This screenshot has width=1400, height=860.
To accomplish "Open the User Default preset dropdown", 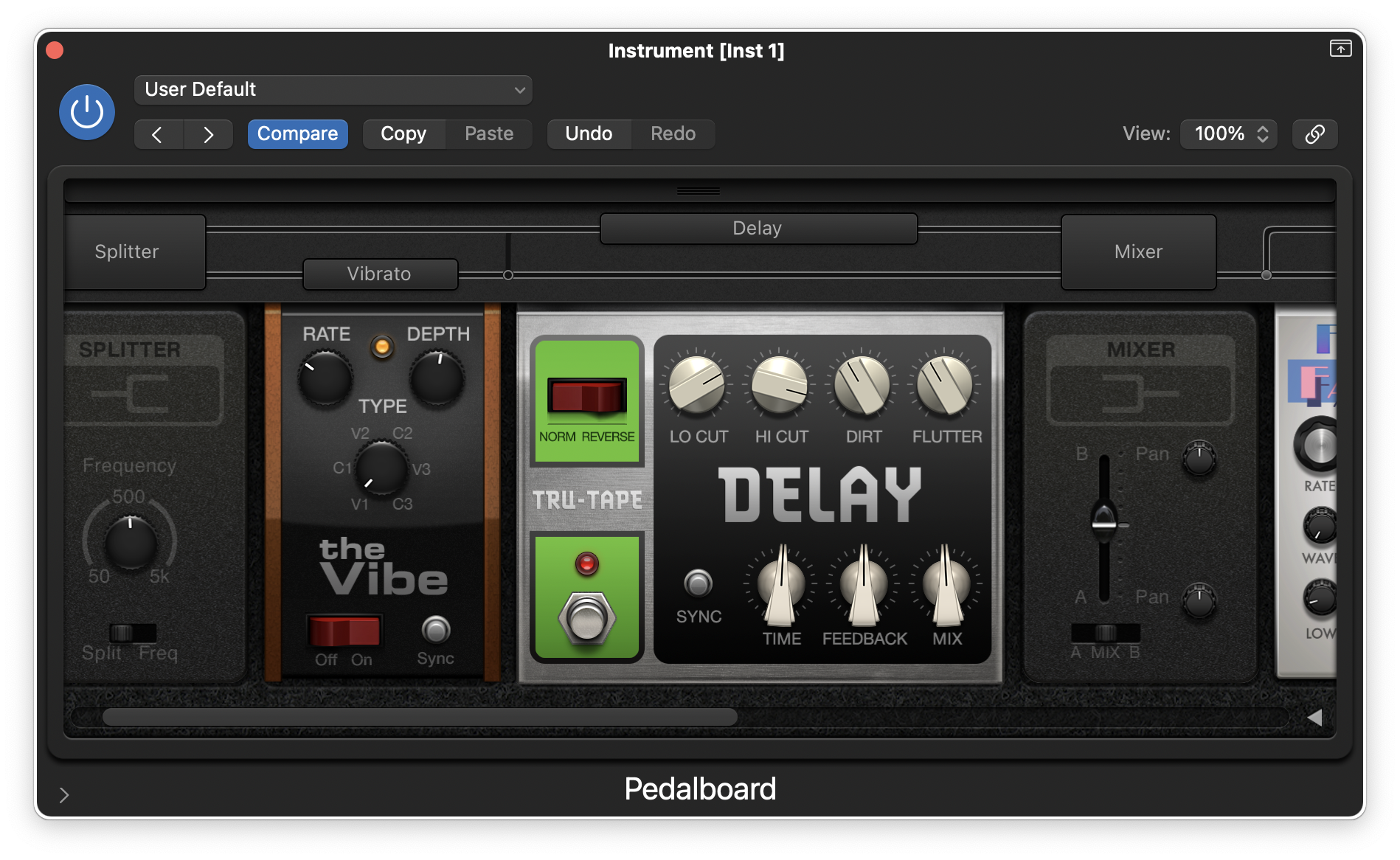I will click(333, 90).
